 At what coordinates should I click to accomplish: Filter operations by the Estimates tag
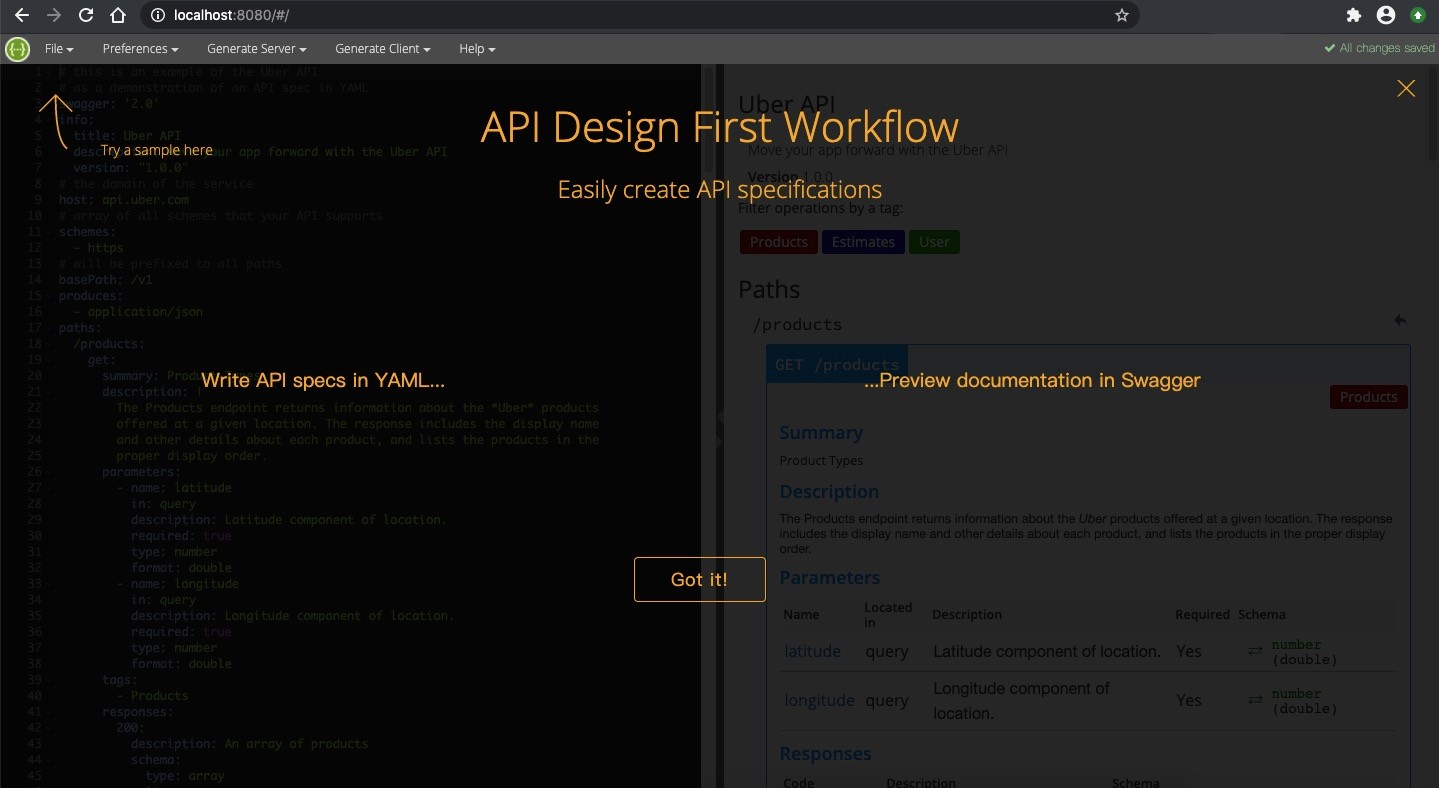coord(863,242)
